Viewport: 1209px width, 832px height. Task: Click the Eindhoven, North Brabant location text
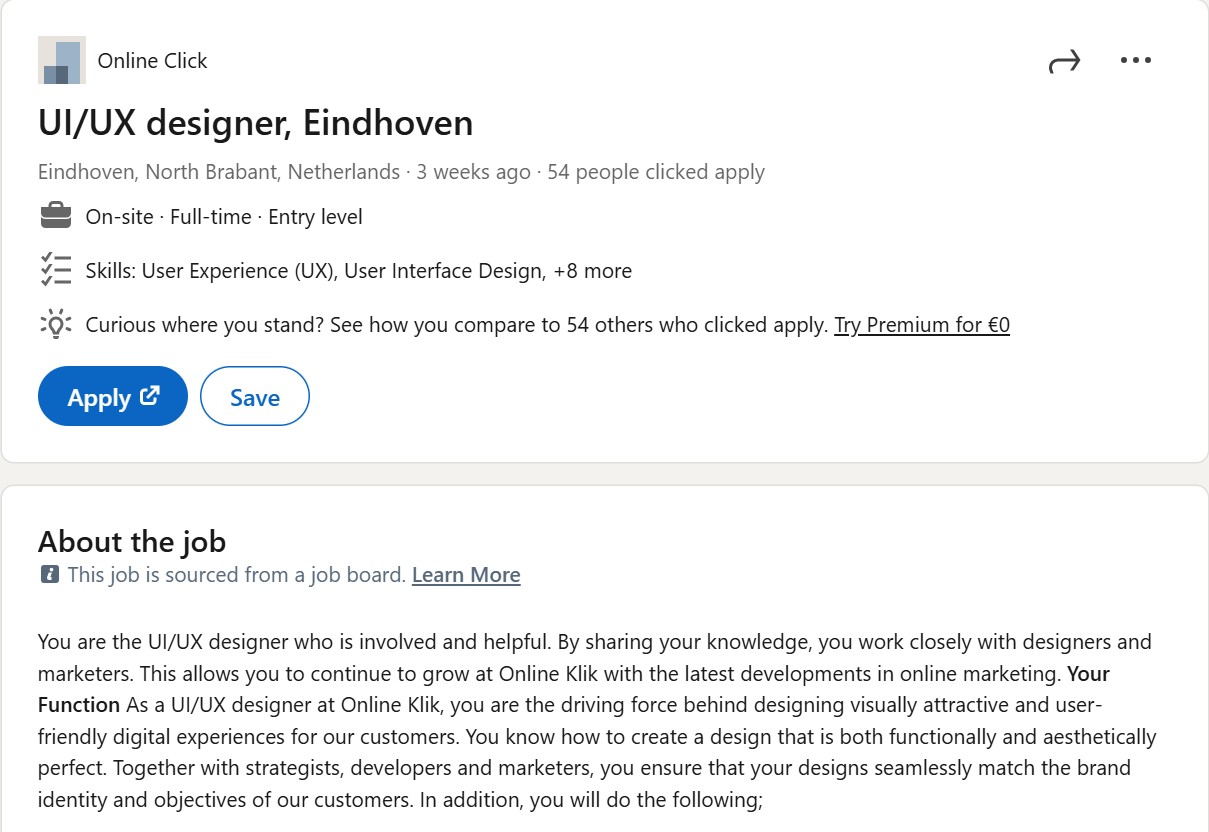[x=218, y=172]
